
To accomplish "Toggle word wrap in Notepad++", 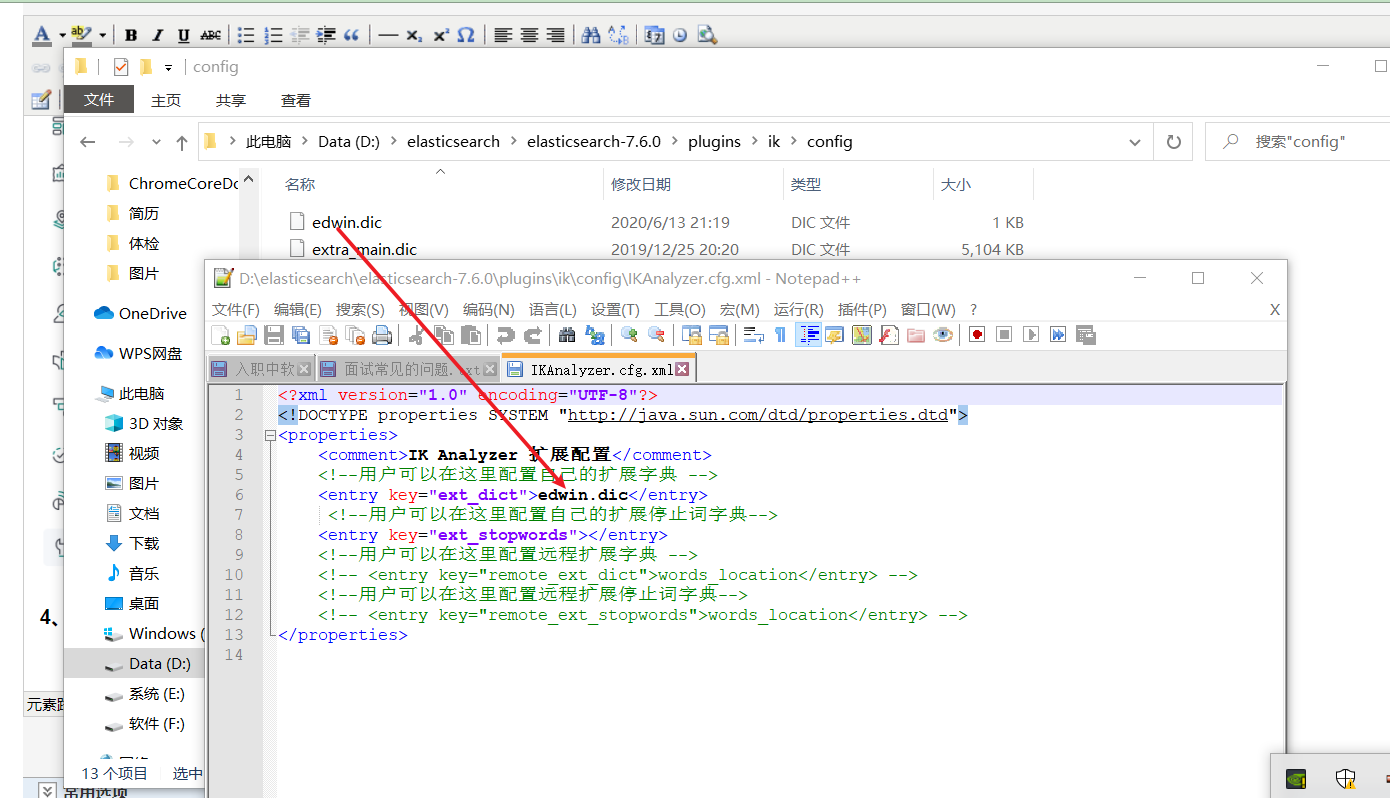I will pyautogui.click(x=754, y=335).
